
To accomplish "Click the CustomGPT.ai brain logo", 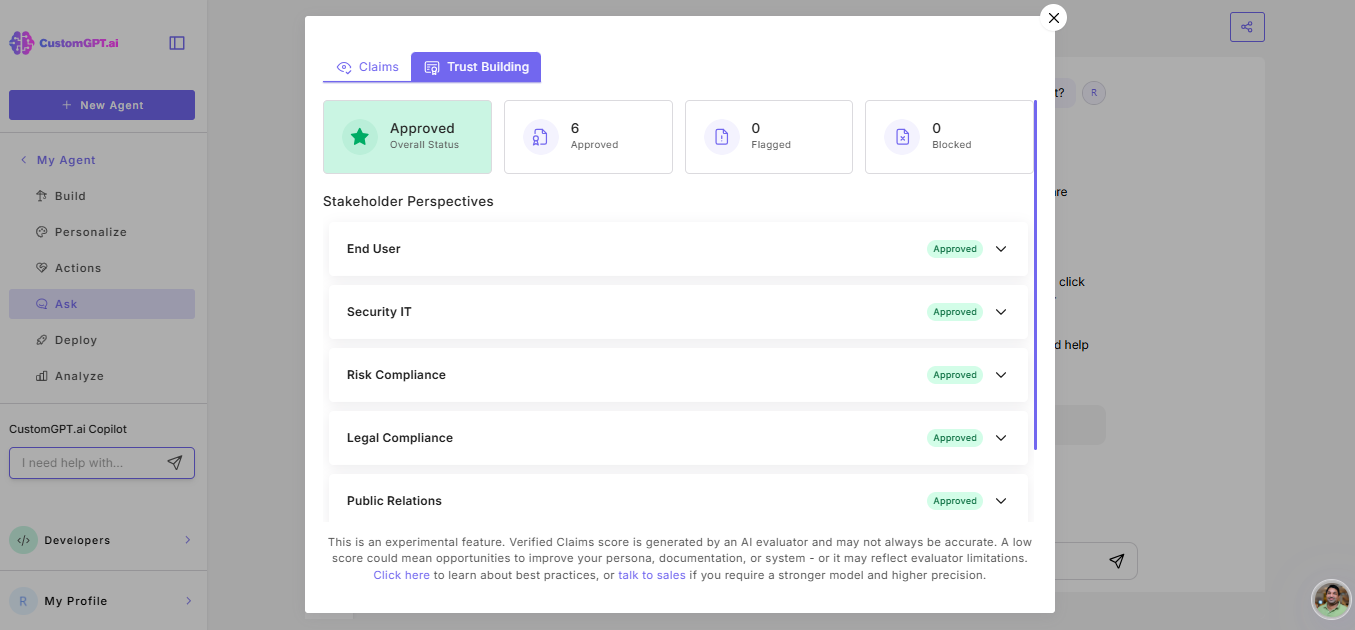I will click(20, 42).
